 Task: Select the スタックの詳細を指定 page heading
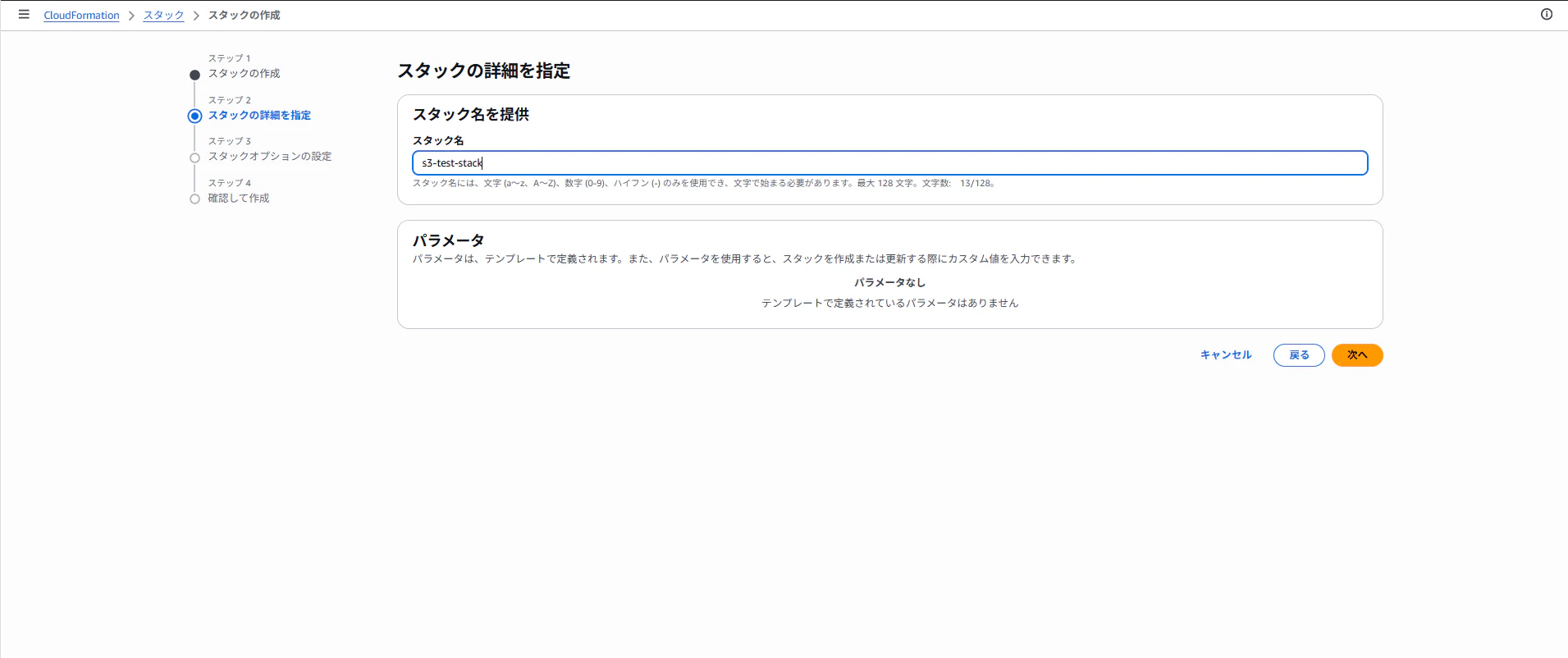[x=483, y=71]
